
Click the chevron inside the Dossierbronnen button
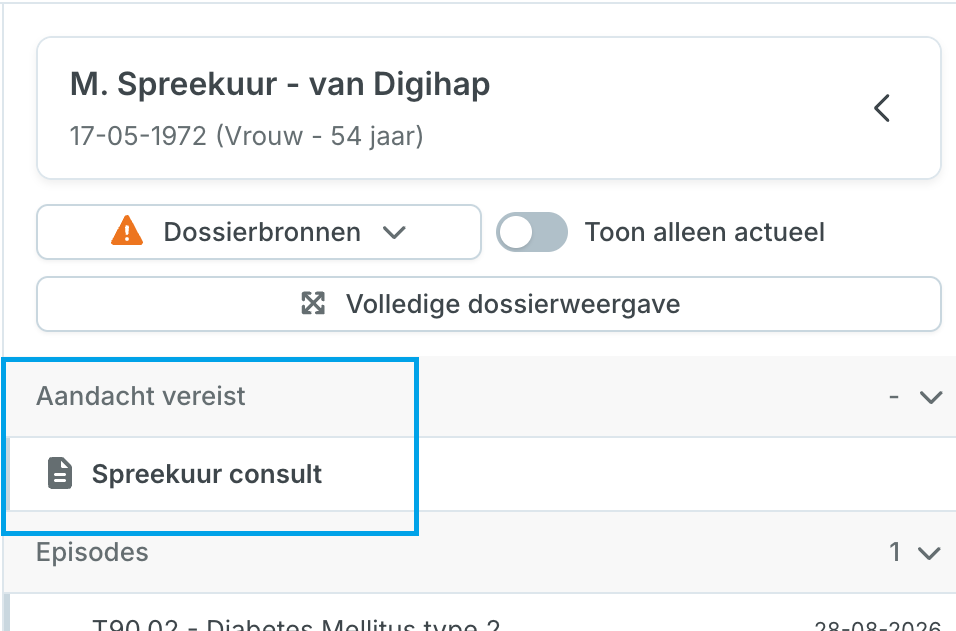pyautogui.click(x=394, y=232)
